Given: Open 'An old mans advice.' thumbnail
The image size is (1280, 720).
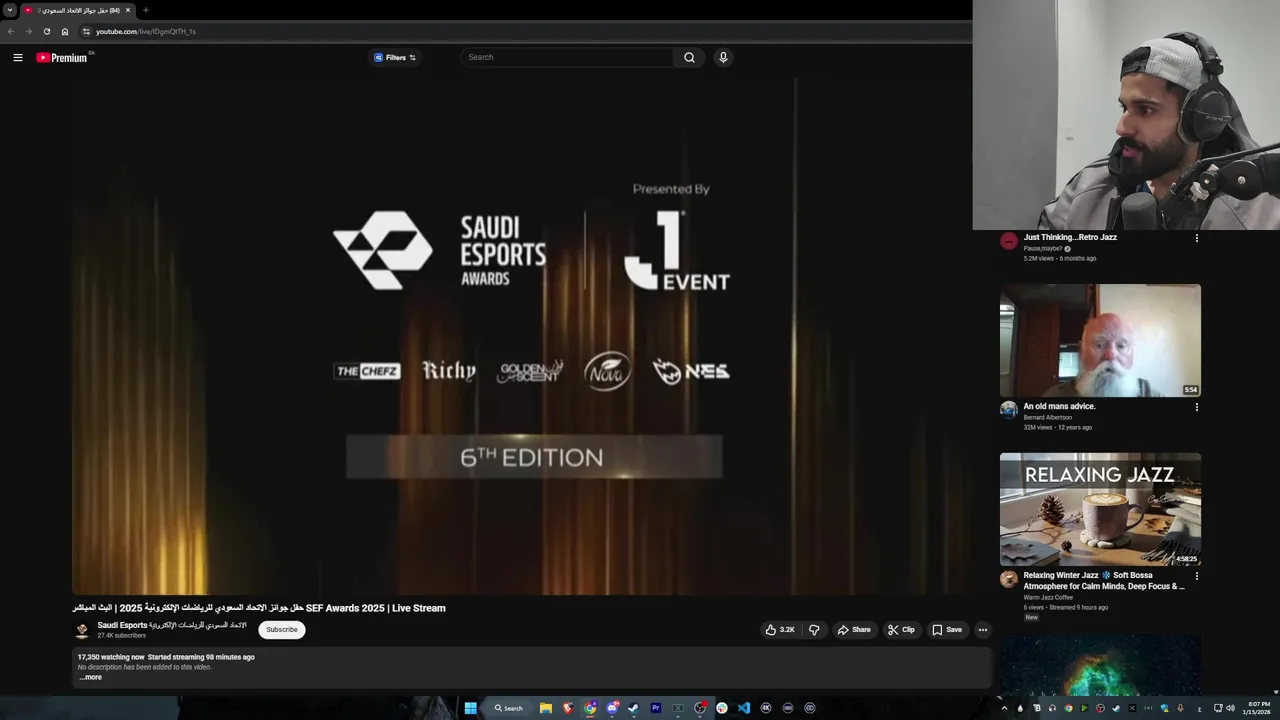Looking at the screenshot, I should [1100, 341].
